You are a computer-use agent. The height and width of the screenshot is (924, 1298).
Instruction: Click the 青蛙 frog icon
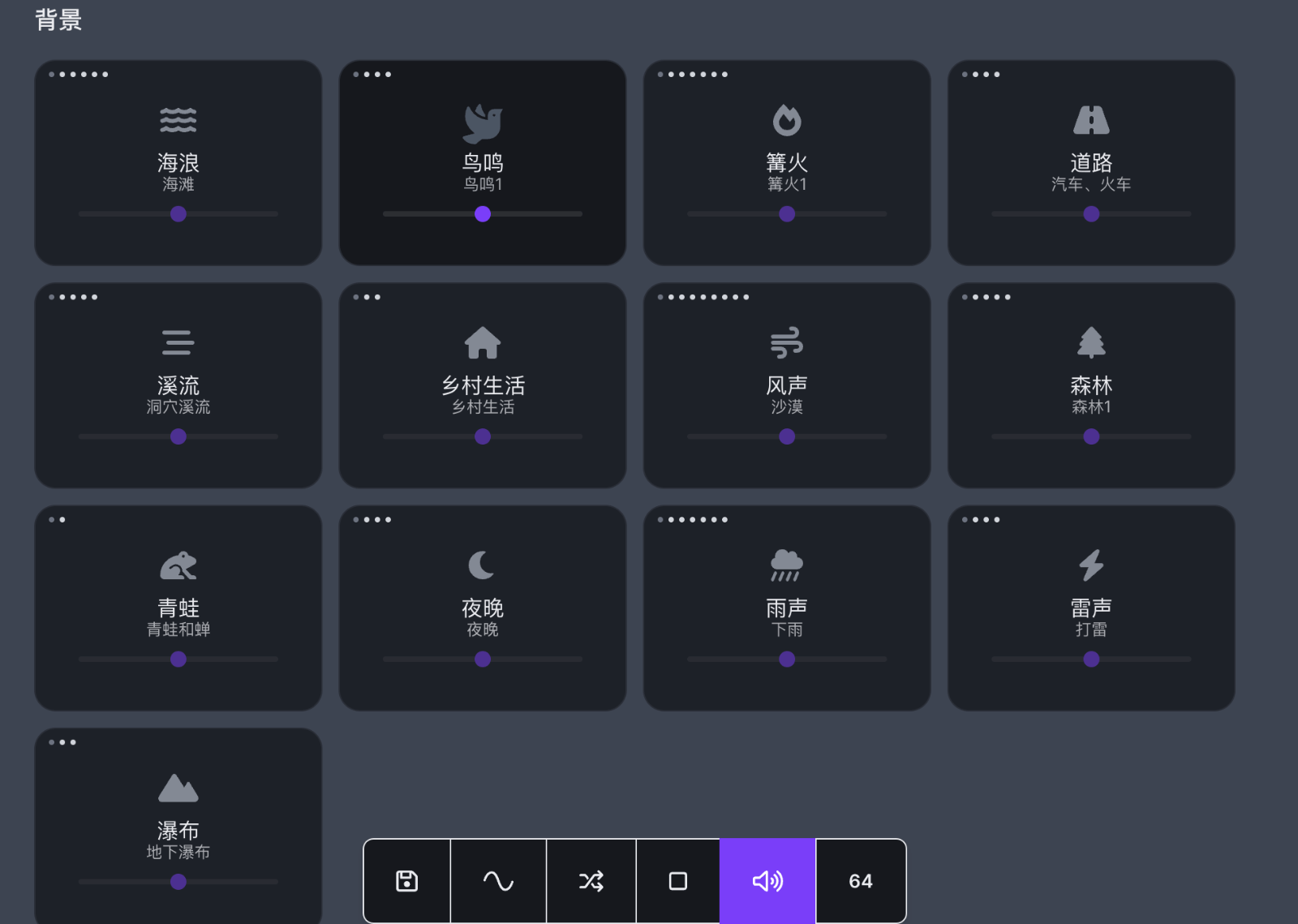tap(178, 565)
